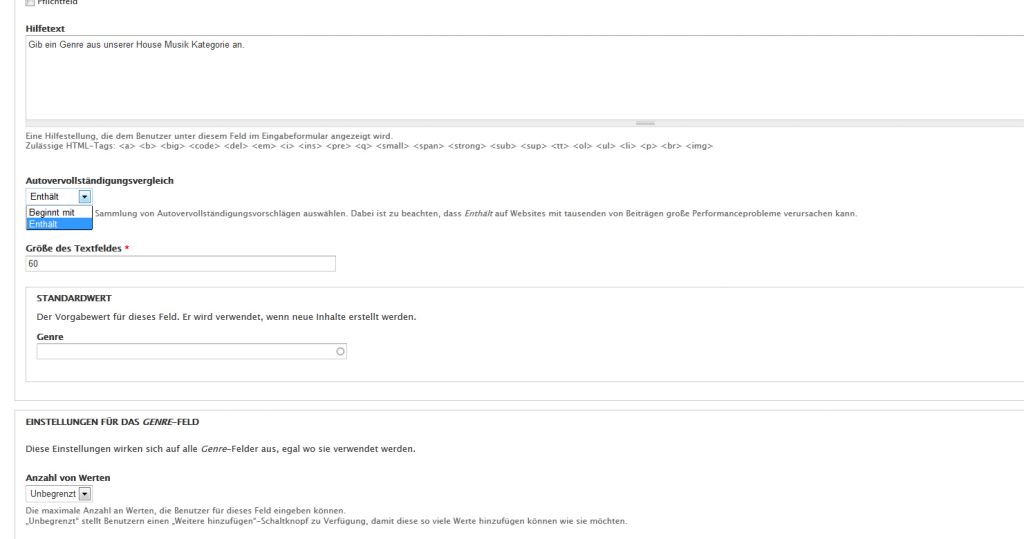Click the Autovervollständigungsvergleich dropdown arrow
The image size is (1024, 539).
click(85, 197)
